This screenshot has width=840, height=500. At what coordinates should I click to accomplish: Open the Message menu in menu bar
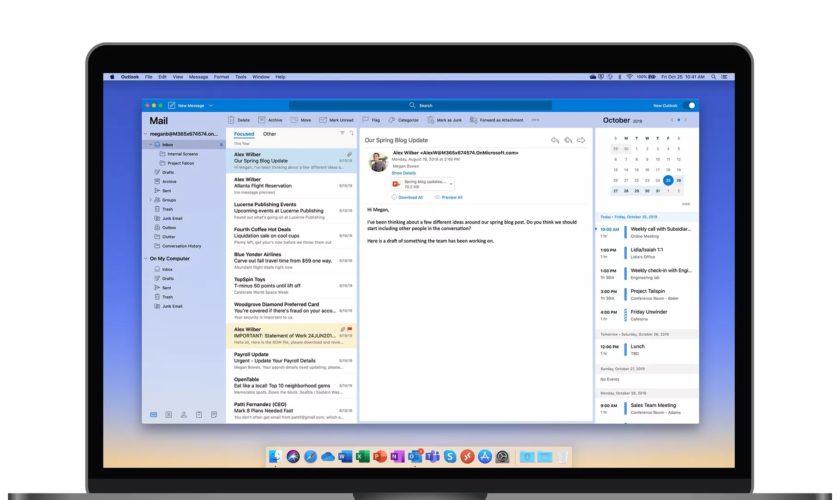click(198, 77)
